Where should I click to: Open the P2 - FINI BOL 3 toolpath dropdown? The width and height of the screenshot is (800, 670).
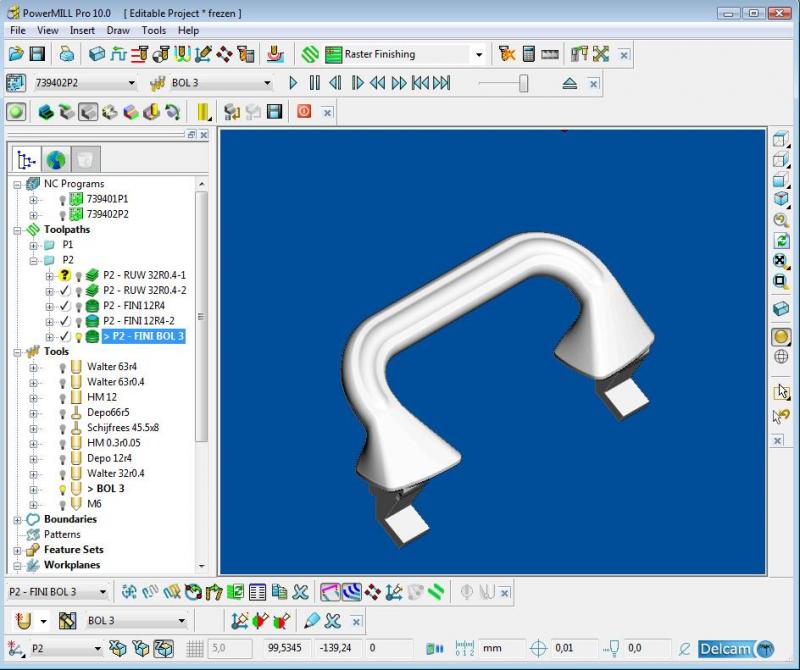coord(103,592)
